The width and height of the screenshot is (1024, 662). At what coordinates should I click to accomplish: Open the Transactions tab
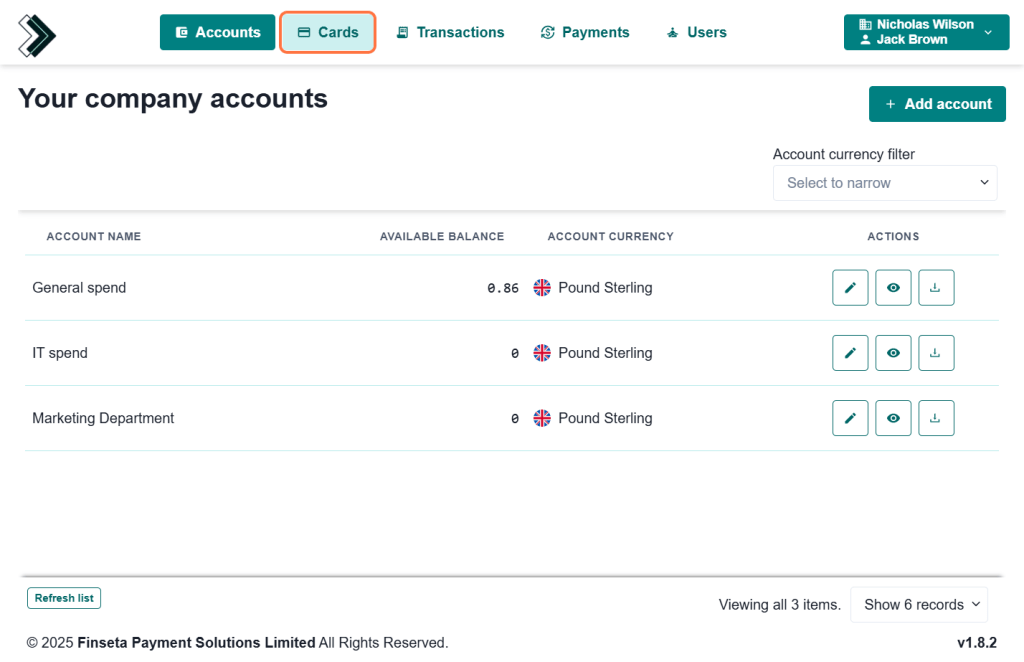pos(450,32)
